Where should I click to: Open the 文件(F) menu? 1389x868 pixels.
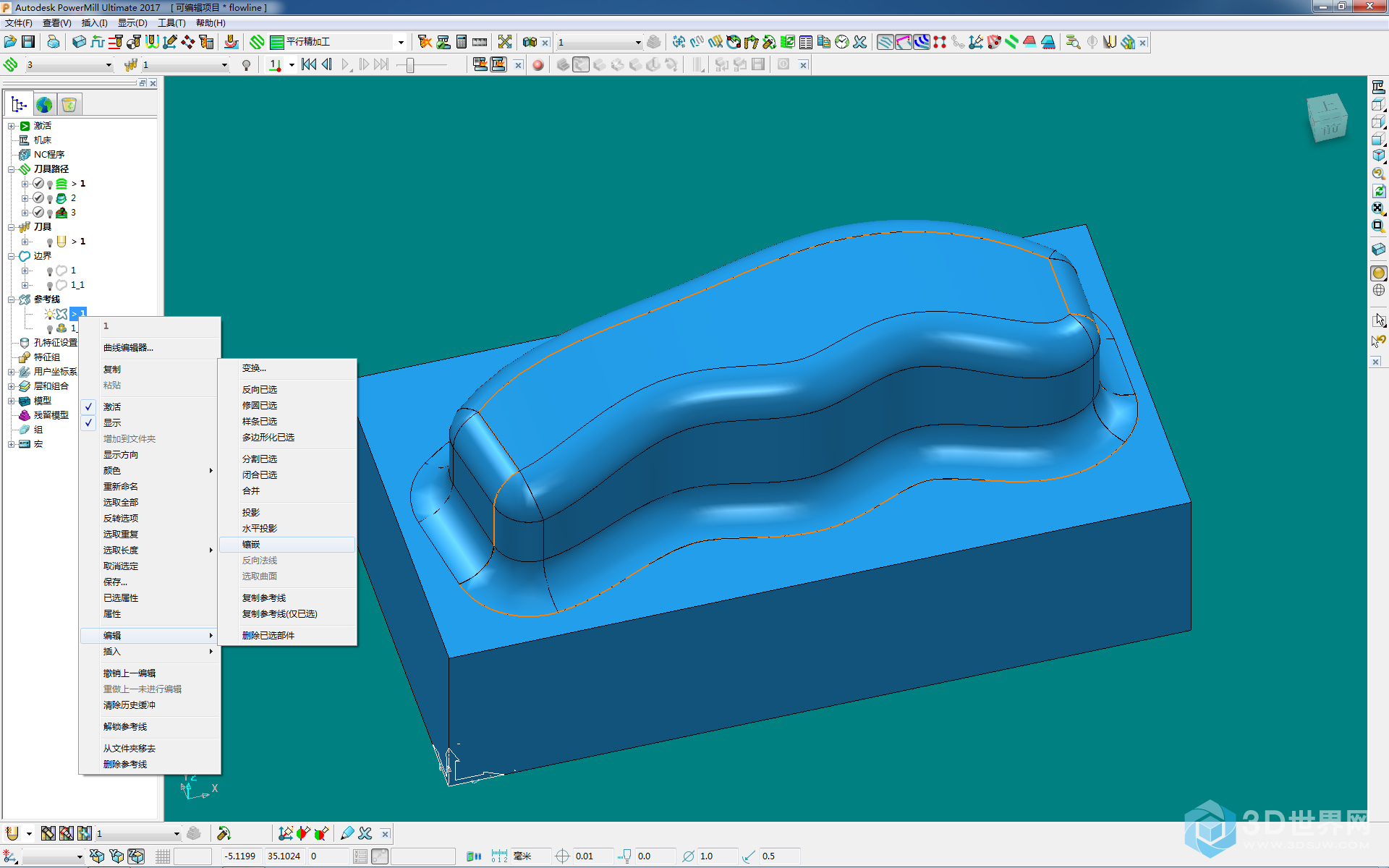pos(19,23)
